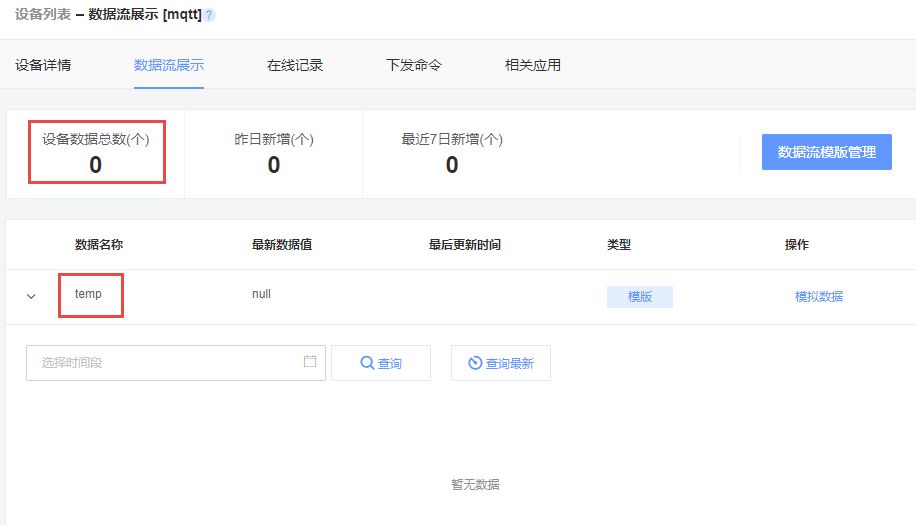Screen dimensions: 916x525
Task: Click the 模版 type tag
Action: click(x=640, y=297)
